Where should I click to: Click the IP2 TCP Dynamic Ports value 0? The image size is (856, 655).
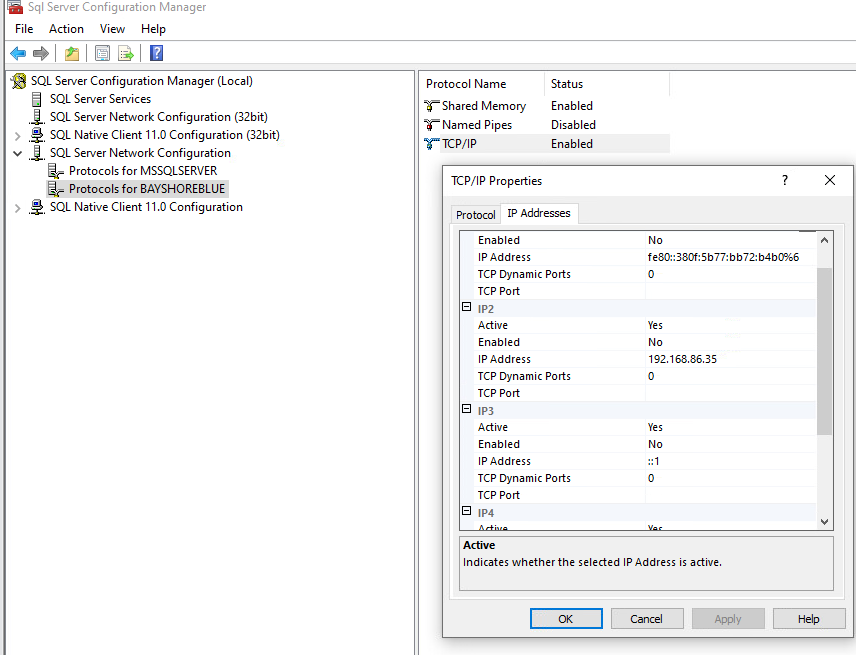coord(651,376)
